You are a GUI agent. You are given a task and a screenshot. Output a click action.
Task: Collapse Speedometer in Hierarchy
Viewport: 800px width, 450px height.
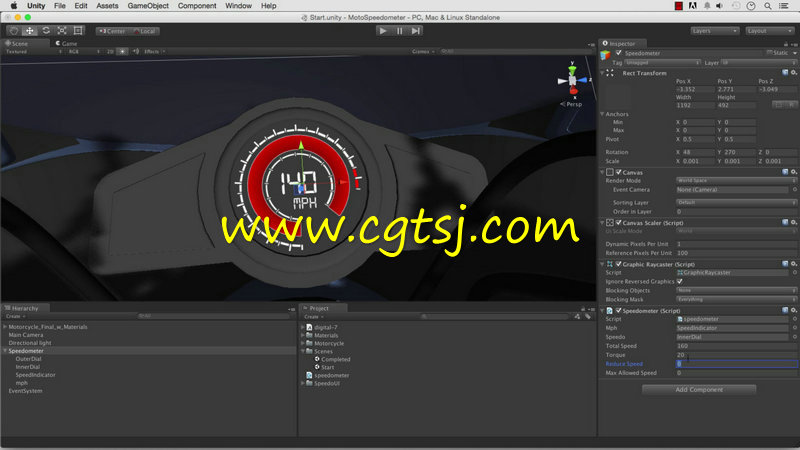pos(5,351)
